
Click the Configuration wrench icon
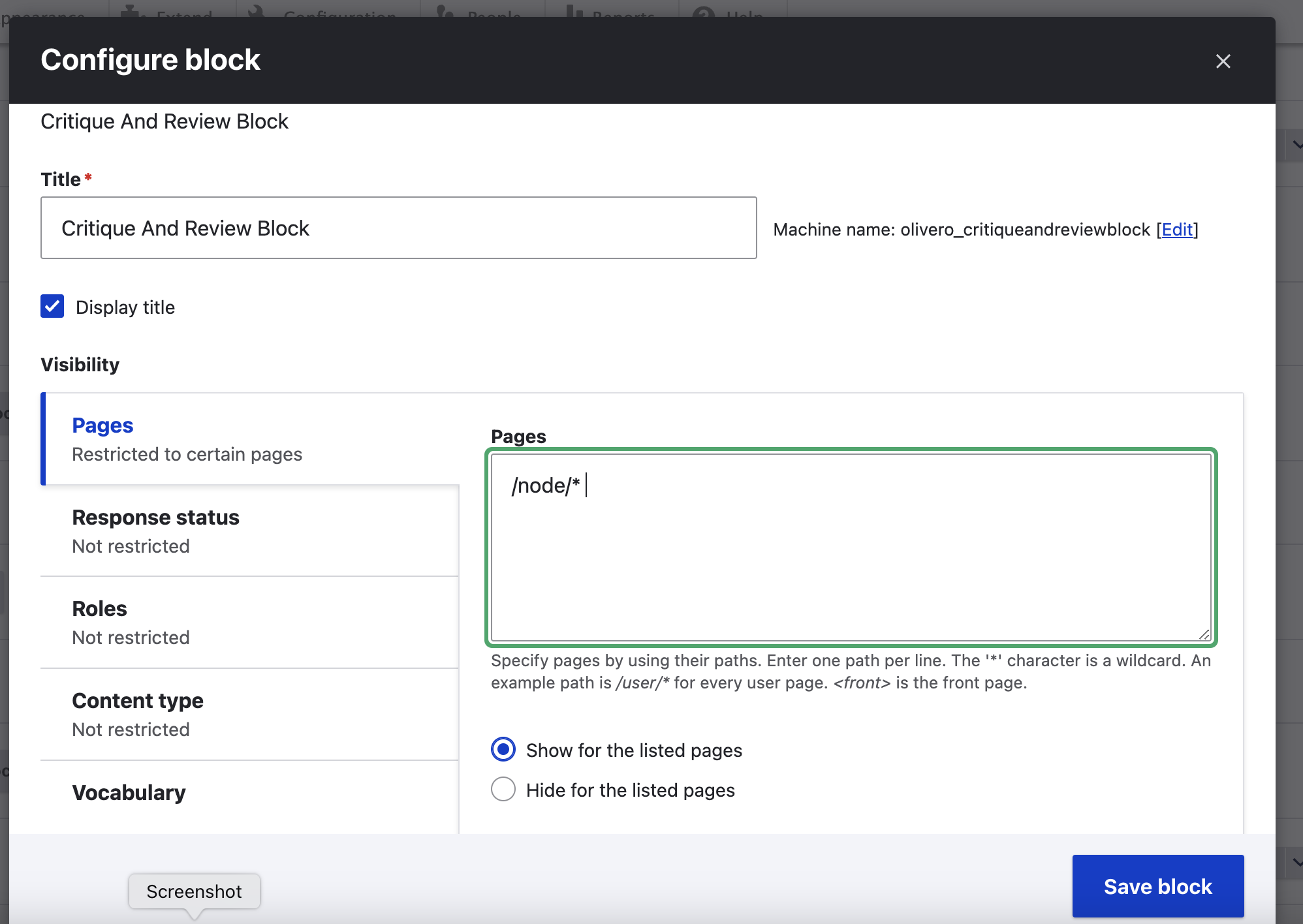[x=257, y=11]
